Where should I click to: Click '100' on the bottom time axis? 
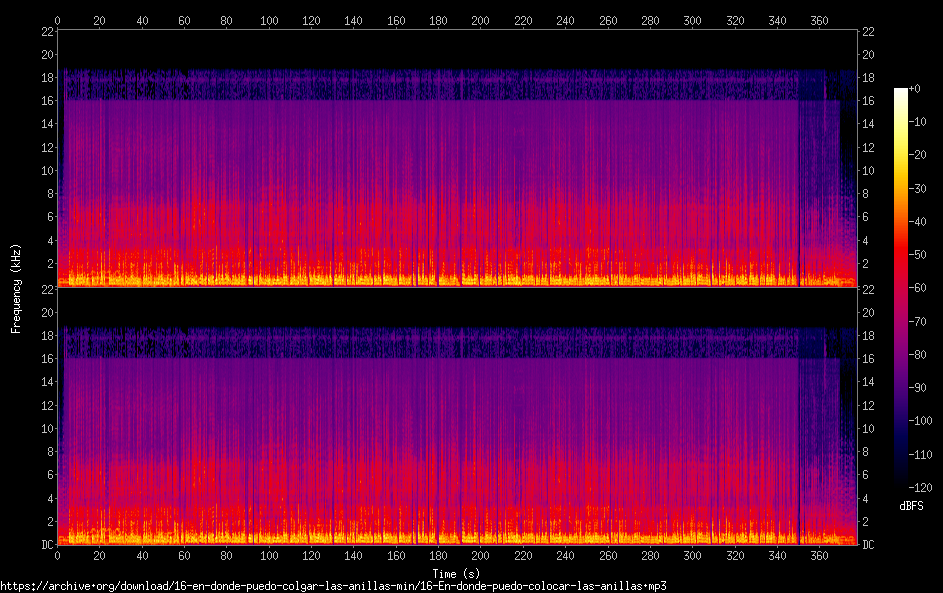click(x=269, y=556)
